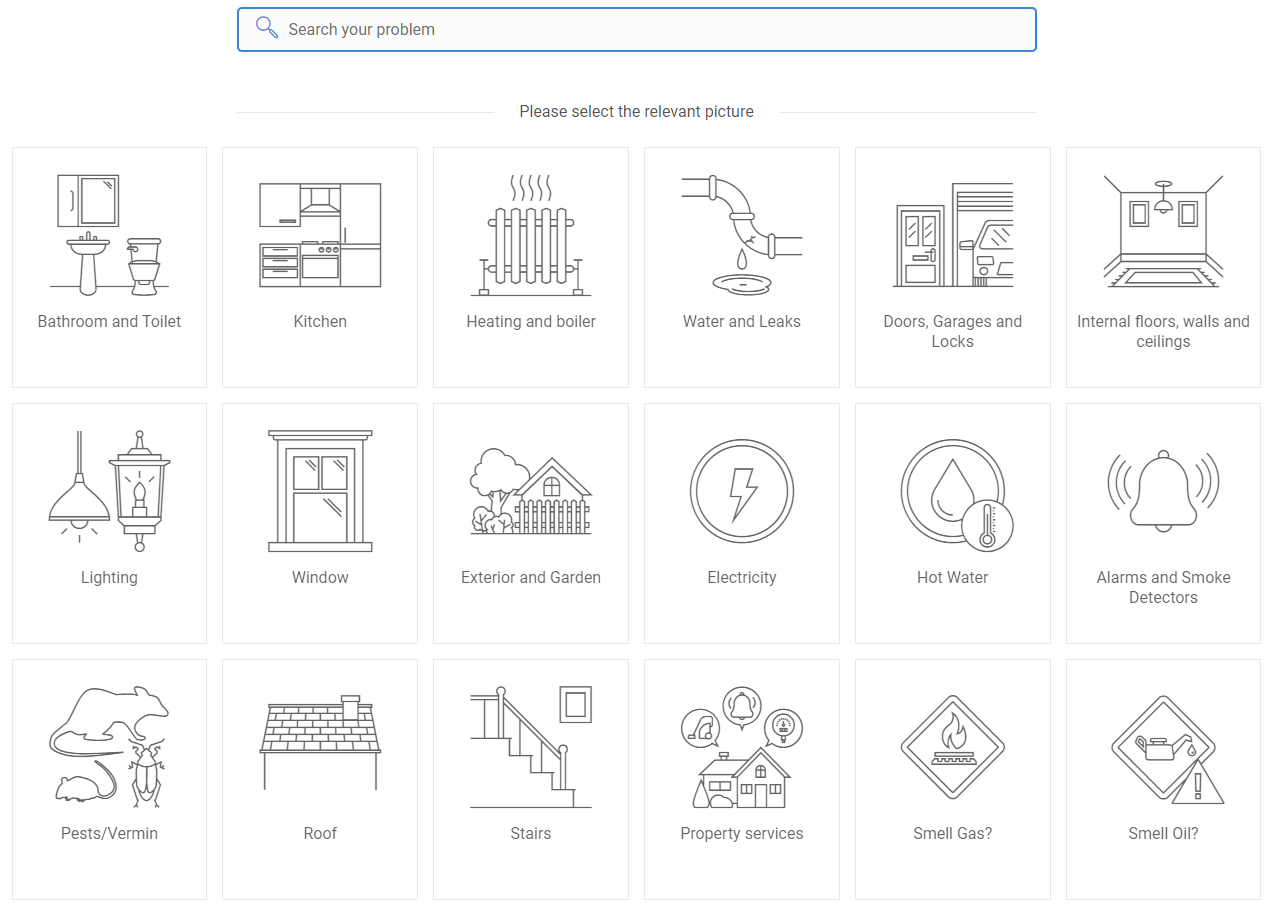
Task: Select the Lighting lamp icon
Action: click(x=109, y=491)
